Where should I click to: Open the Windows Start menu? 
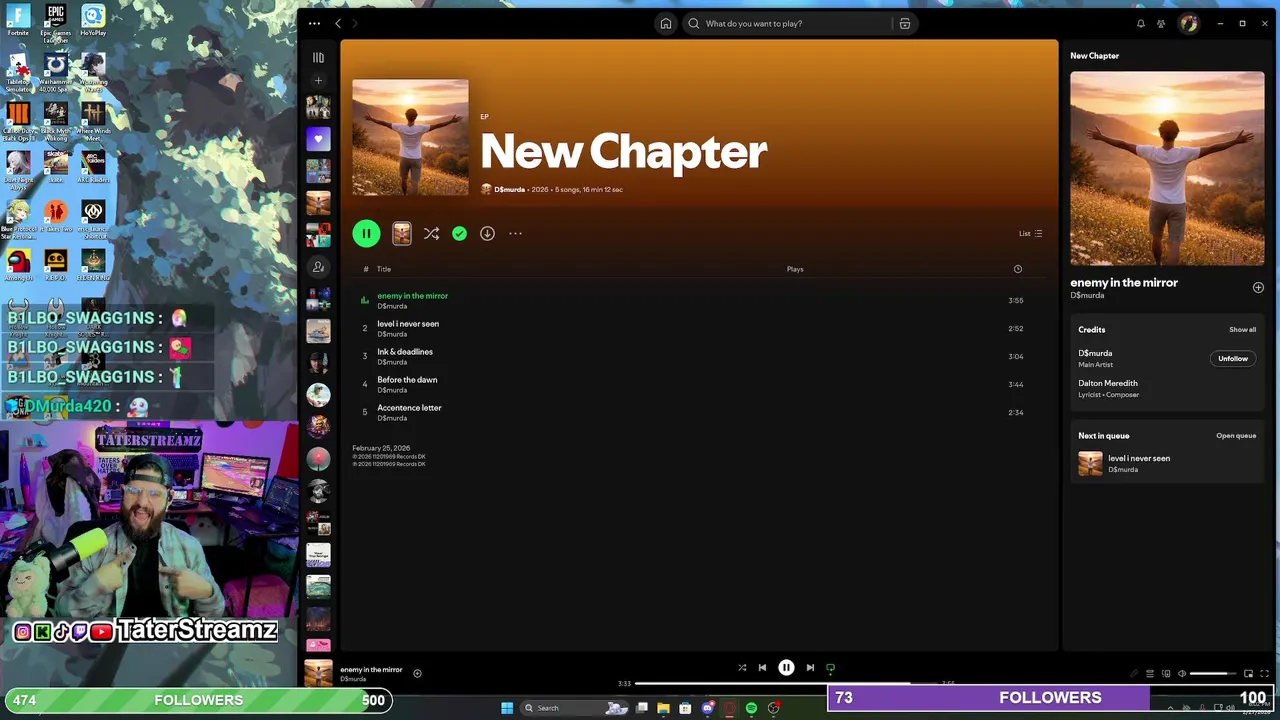pyautogui.click(x=507, y=708)
